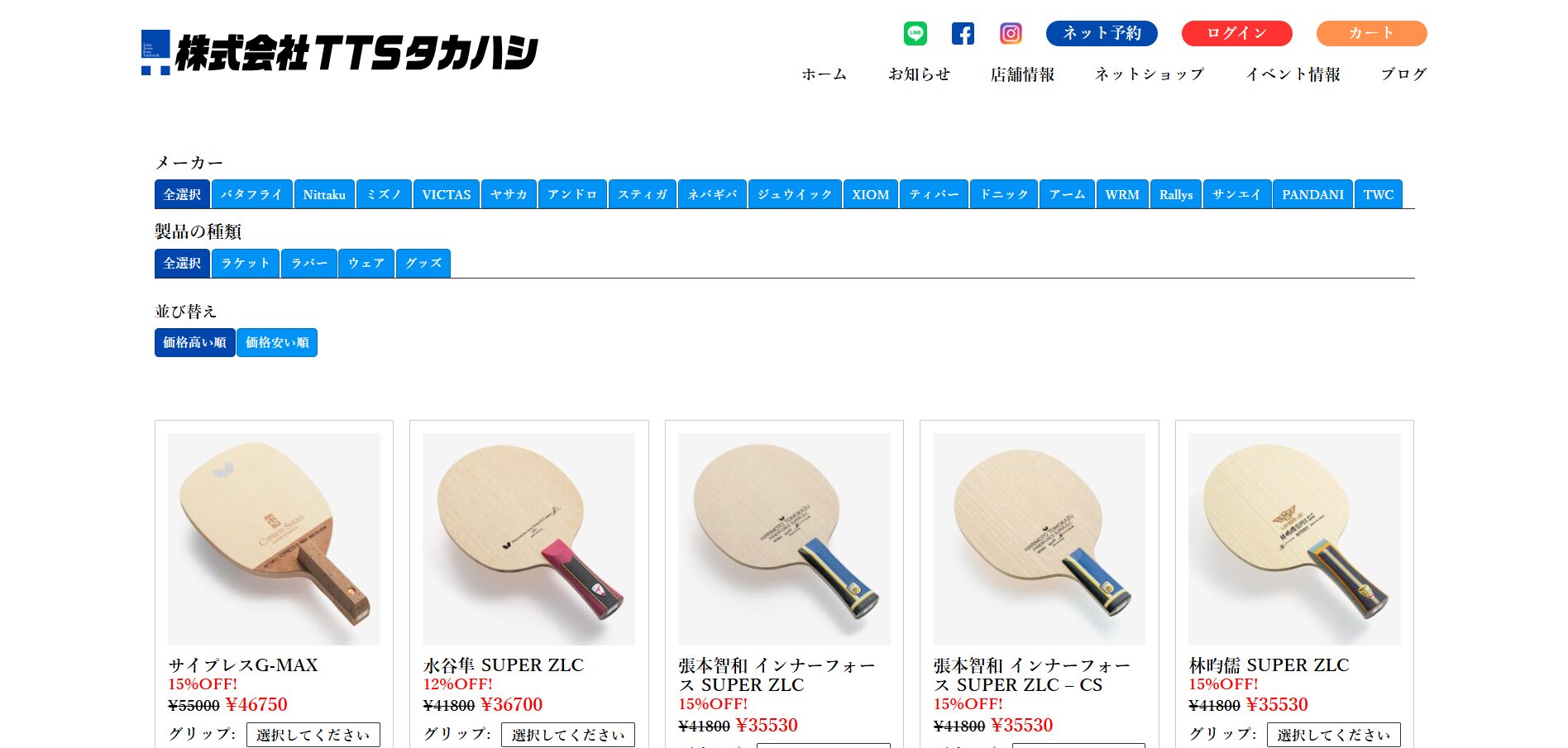Open grip dropdown for 水谷隼 SUPER ZLC
This screenshot has width=1568, height=748.
click(x=568, y=735)
